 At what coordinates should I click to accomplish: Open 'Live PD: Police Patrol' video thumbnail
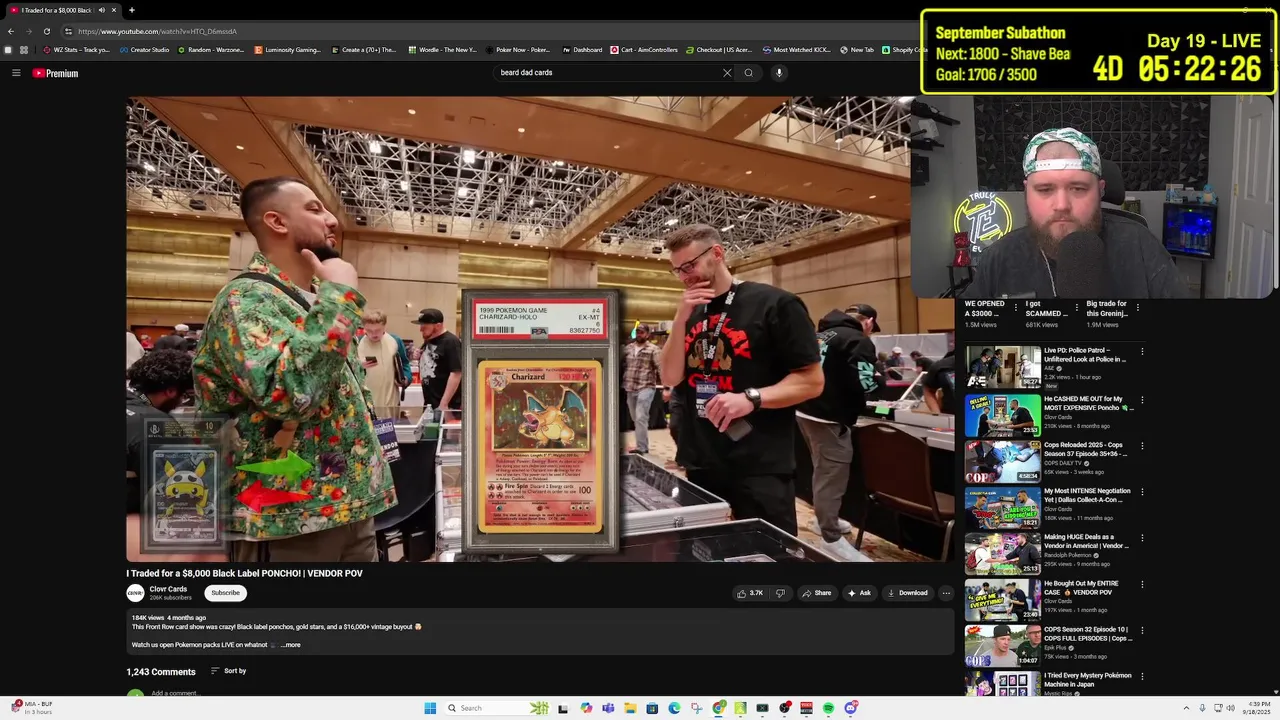(1002, 367)
